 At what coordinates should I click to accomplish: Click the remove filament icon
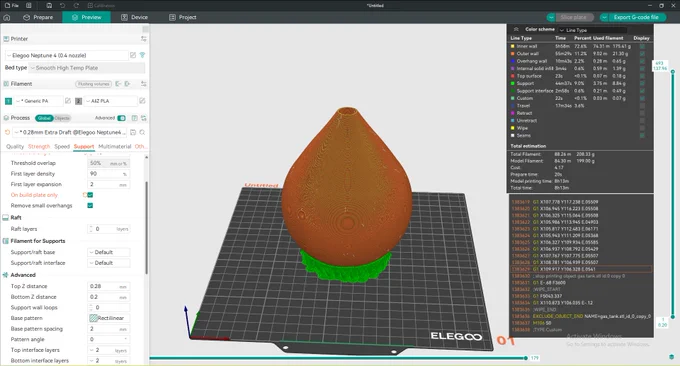pyautogui.click(x=118, y=84)
